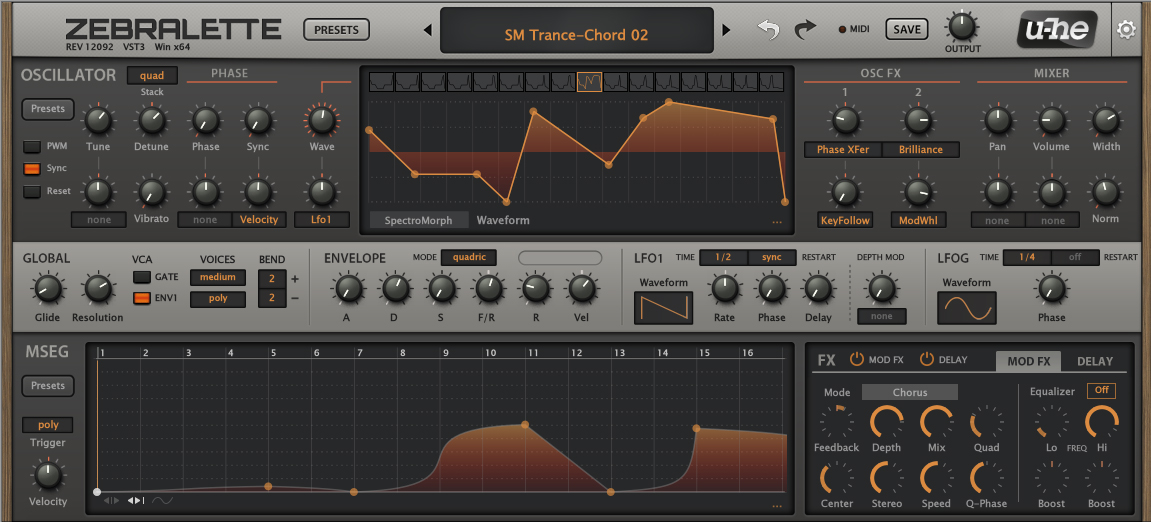Toggle the MOD FX power icon
The width and height of the screenshot is (1151, 522).
pyautogui.click(x=857, y=360)
